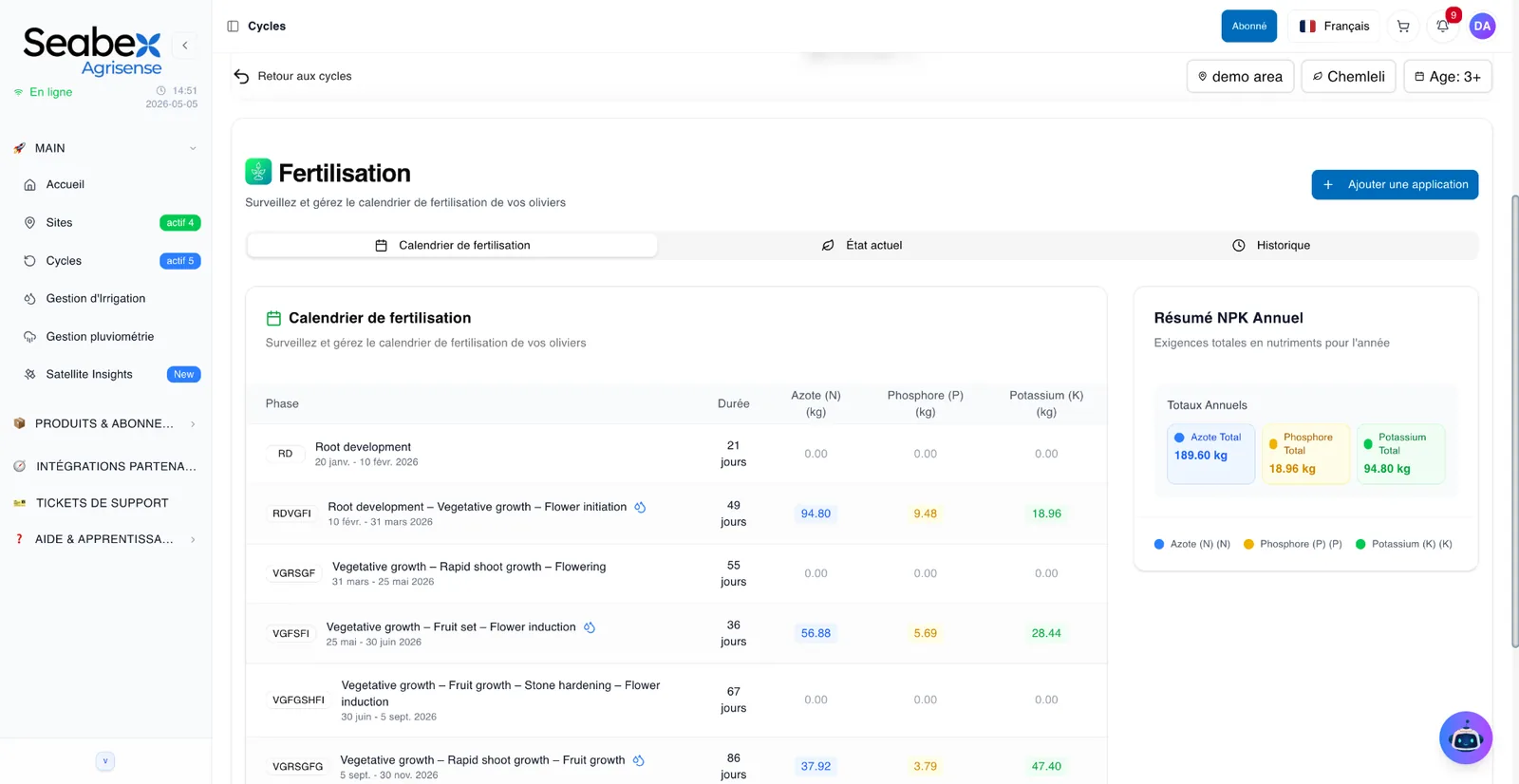This screenshot has width=1519, height=784.
Task: Collapse sidebar with the chevron arrow
Action: click(185, 45)
